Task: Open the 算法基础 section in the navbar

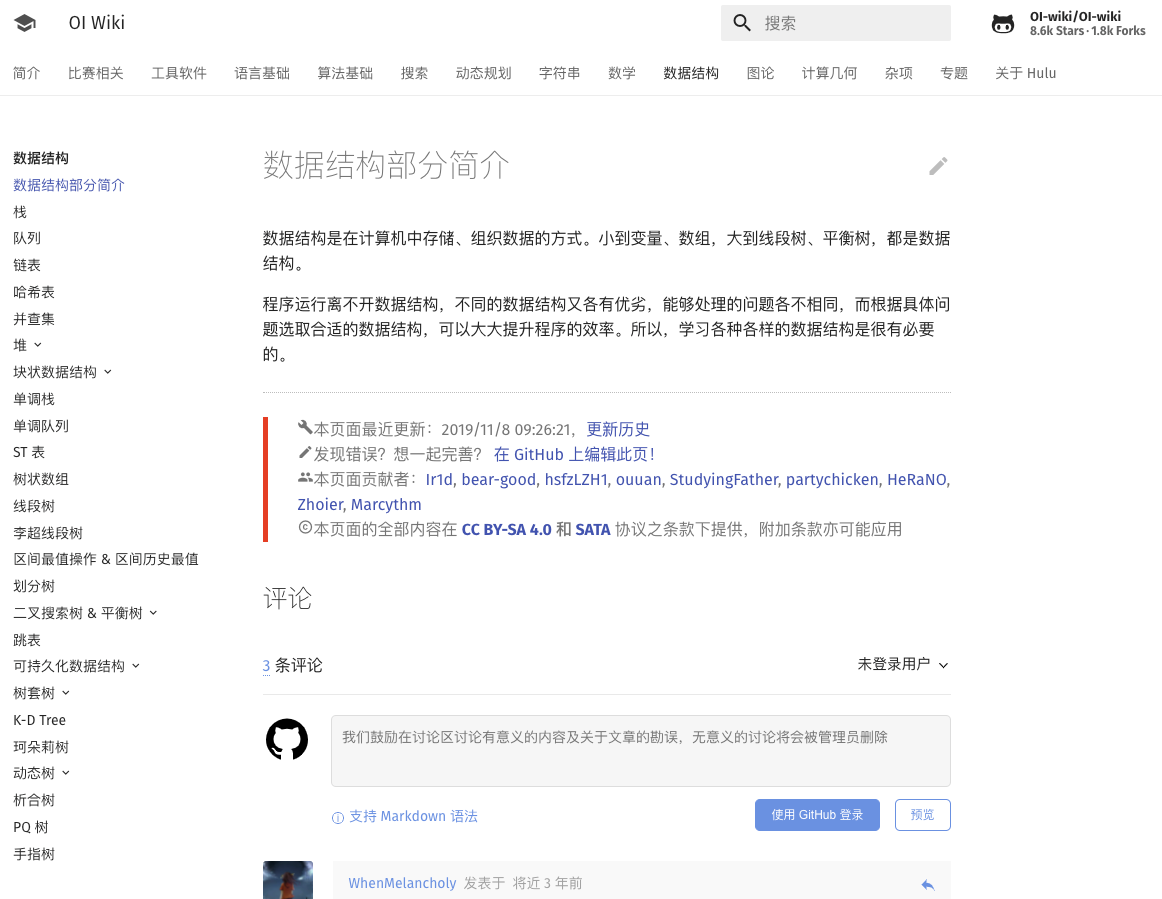Action: click(345, 72)
